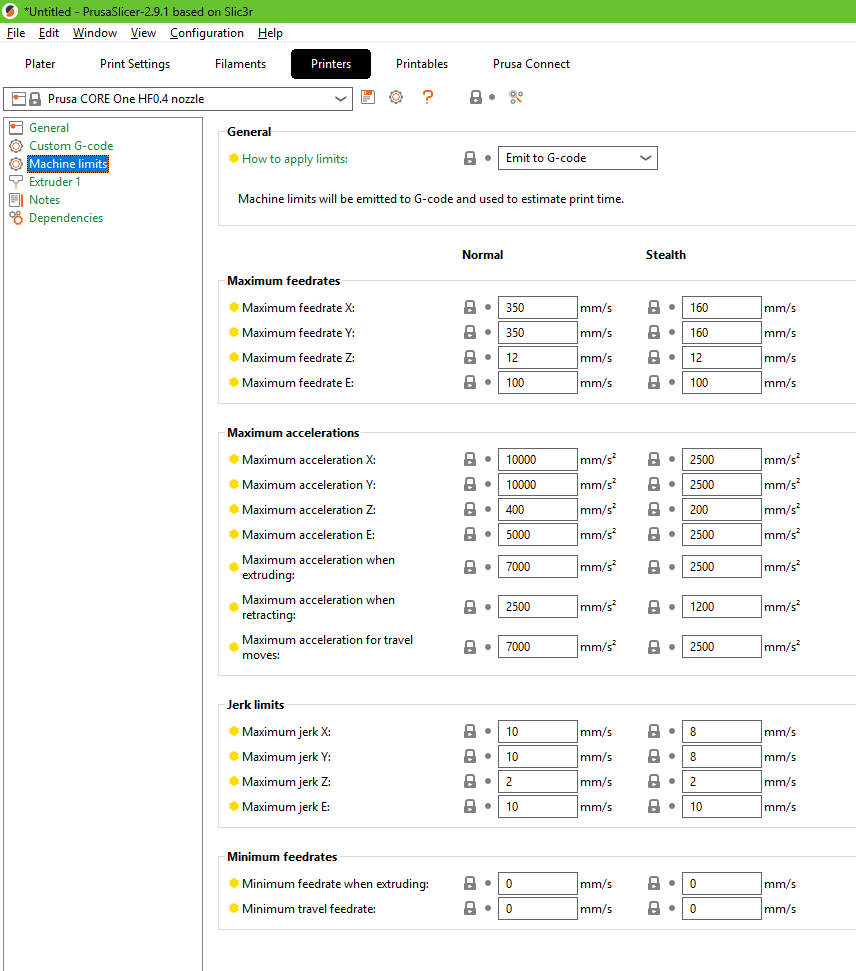
Task: Click the save preset floppy disk icon
Action: (368, 97)
